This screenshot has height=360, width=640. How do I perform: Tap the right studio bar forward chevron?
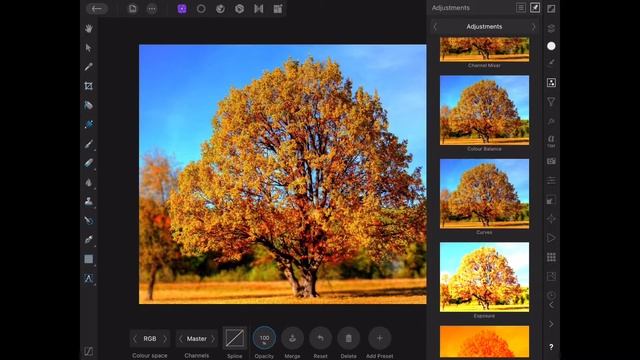point(551,324)
